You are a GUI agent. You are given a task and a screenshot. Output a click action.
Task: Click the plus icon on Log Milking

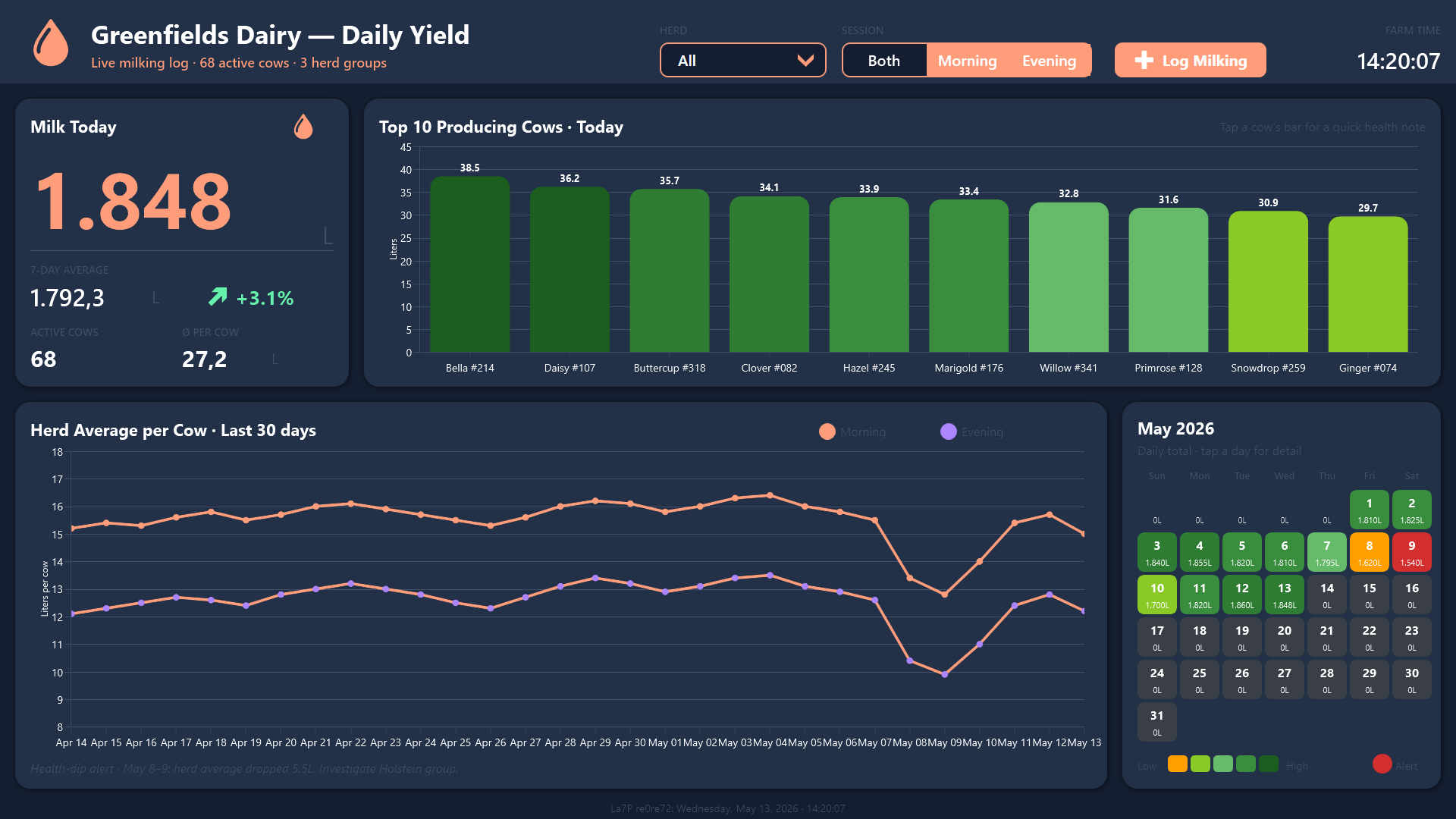click(1144, 61)
